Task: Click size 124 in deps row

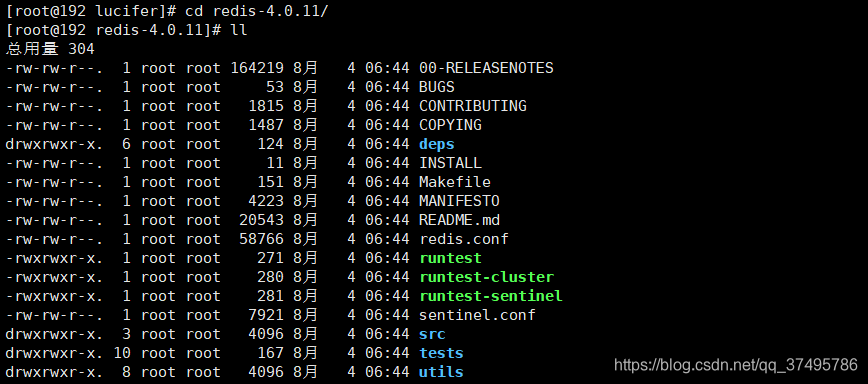Action: pos(270,144)
